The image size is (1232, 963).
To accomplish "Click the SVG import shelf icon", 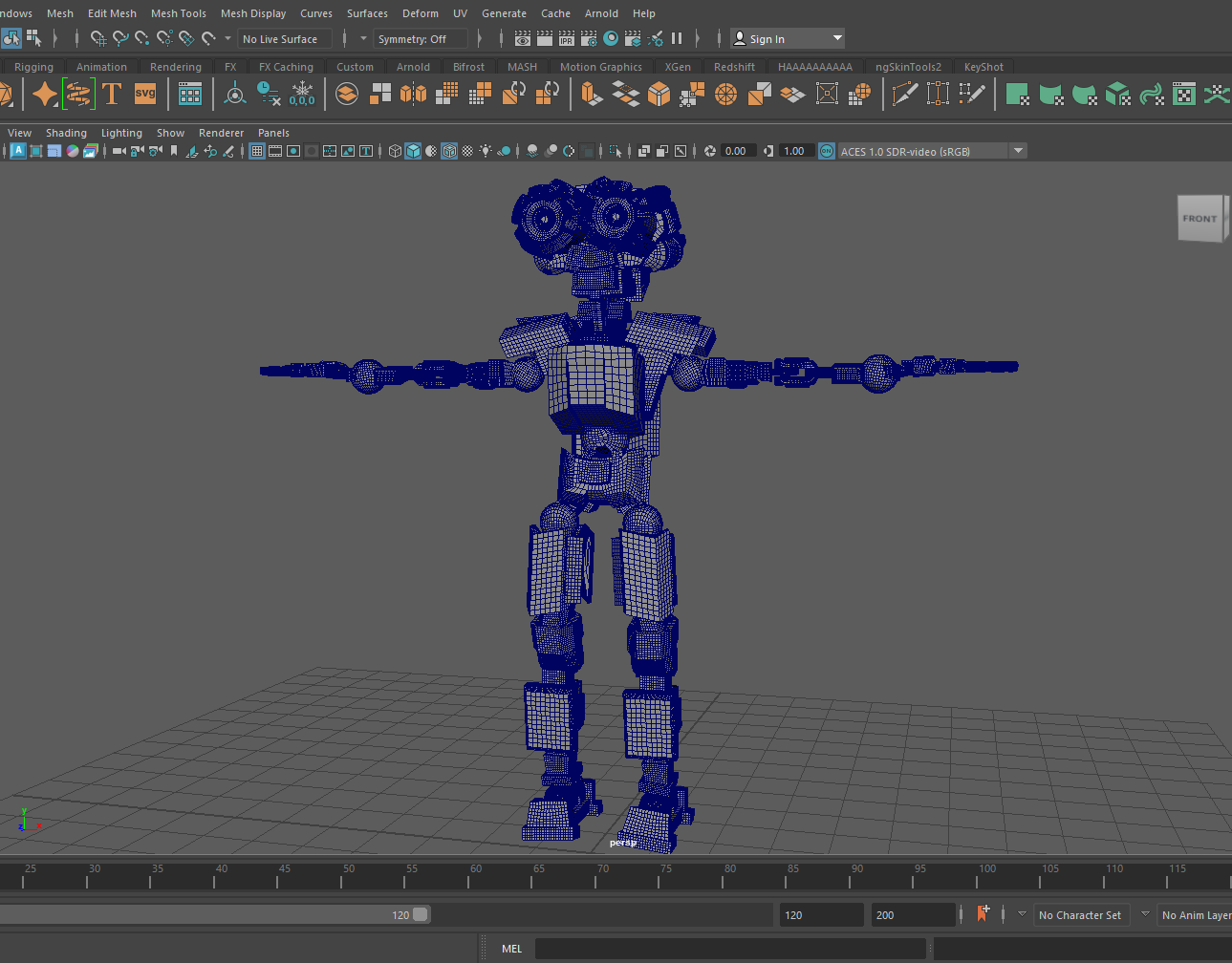I will pyautogui.click(x=145, y=94).
